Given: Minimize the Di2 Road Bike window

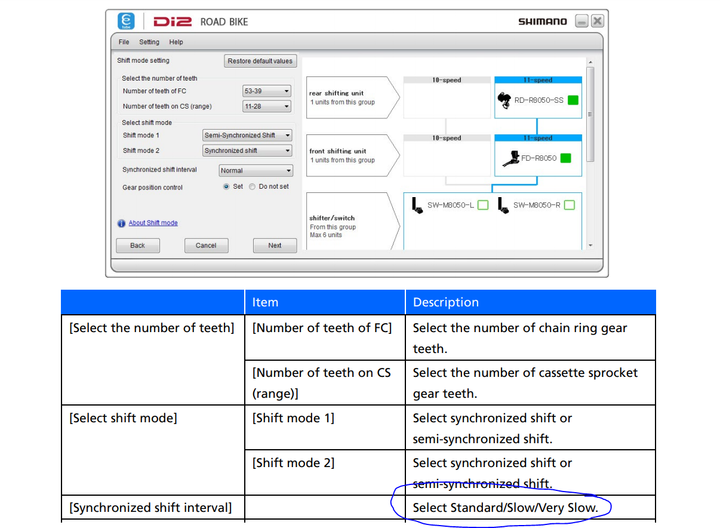Looking at the screenshot, I should (x=582, y=21).
